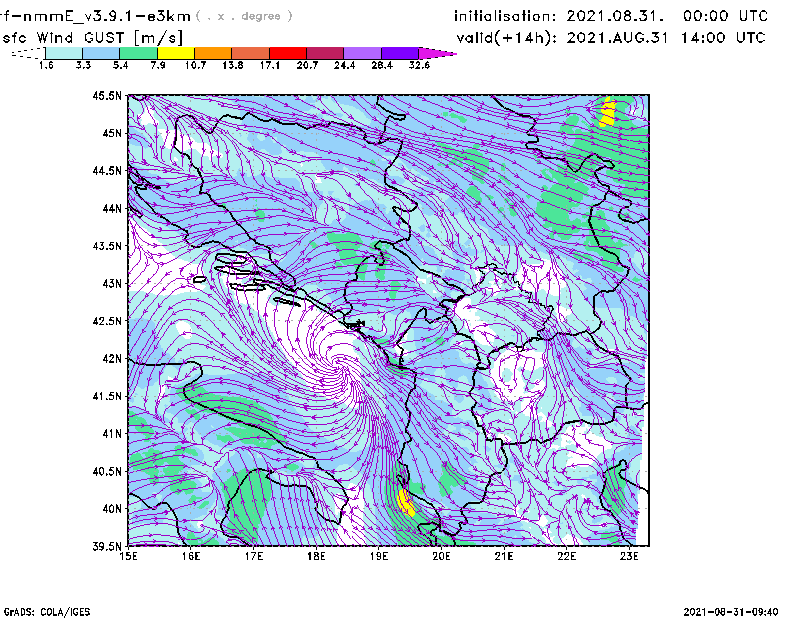Click the 16E longitude label
The image size is (800, 618).
[191, 556]
